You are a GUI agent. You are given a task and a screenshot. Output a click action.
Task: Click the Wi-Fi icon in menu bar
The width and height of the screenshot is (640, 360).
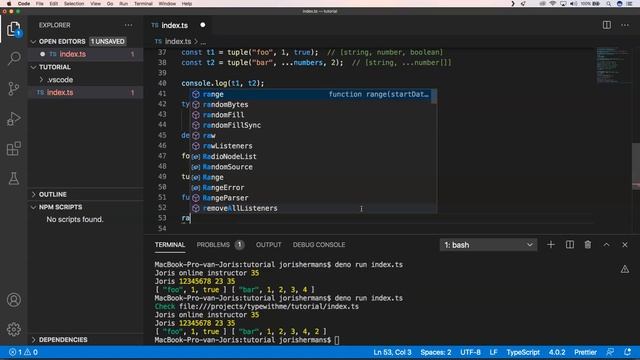pyautogui.click(x=553, y=3)
